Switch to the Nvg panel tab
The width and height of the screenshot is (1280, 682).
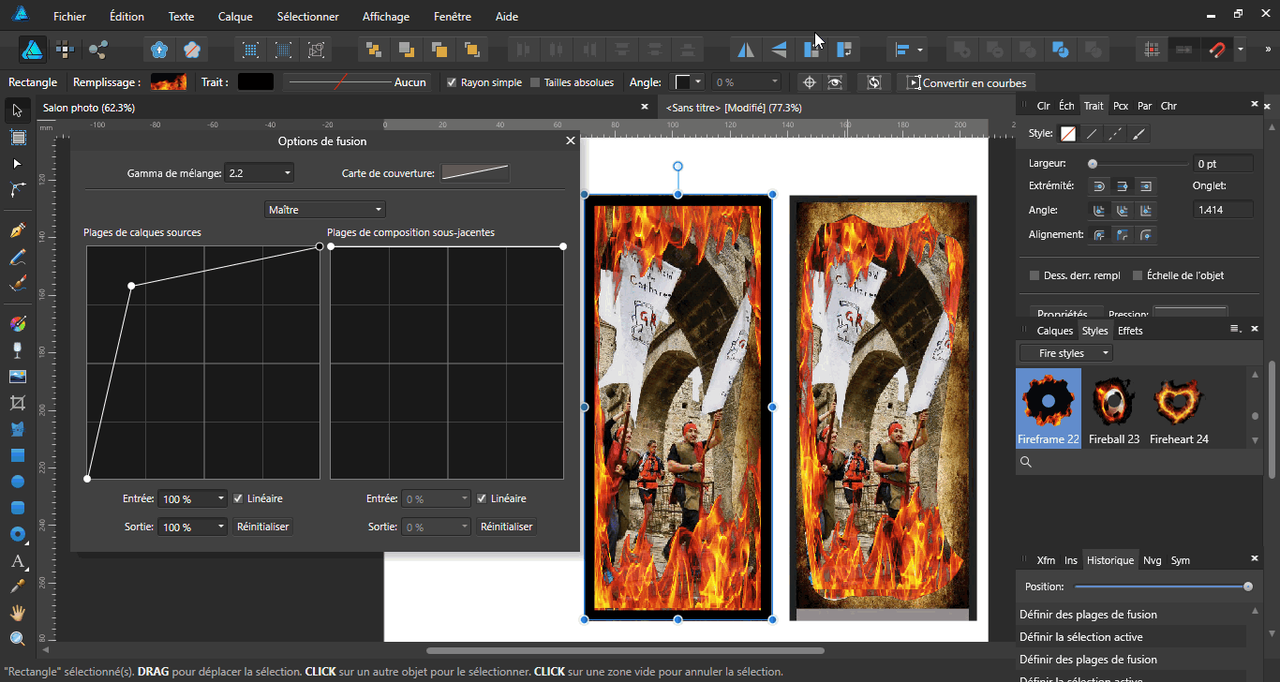pos(1152,560)
